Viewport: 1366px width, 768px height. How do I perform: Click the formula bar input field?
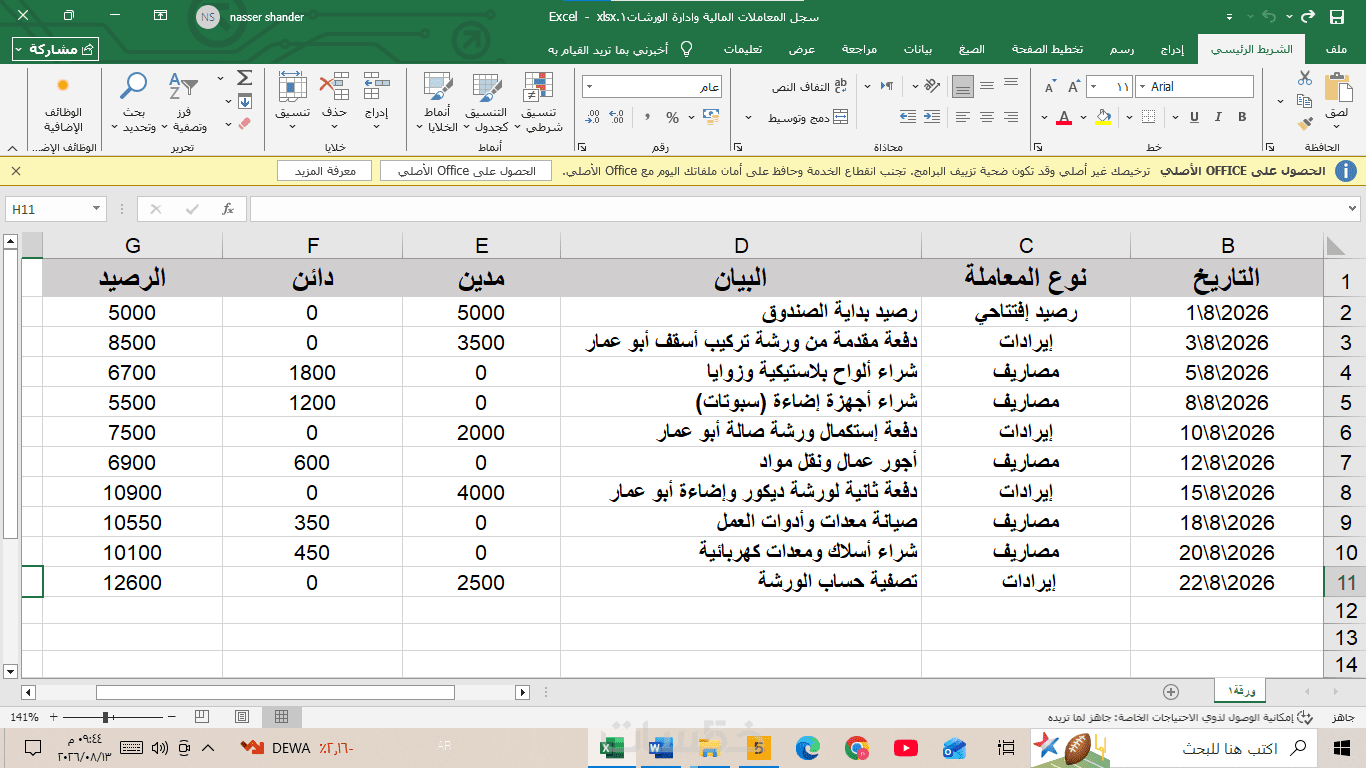(797, 209)
